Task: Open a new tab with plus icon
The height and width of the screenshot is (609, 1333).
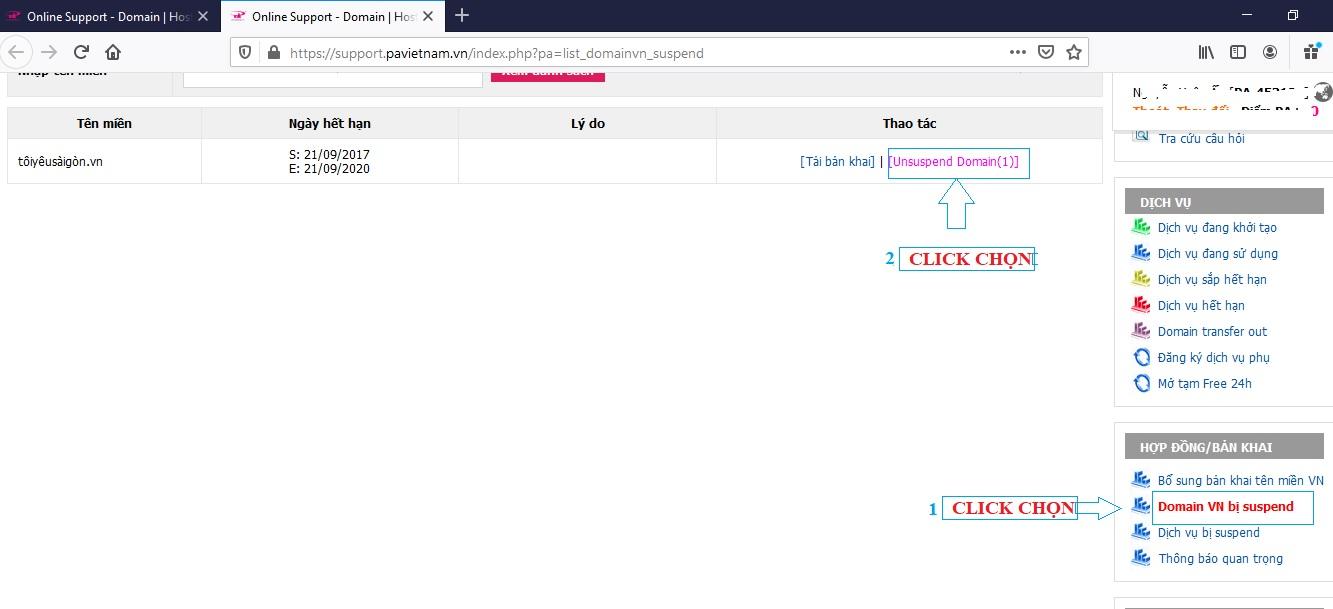Action: [462, 15]
